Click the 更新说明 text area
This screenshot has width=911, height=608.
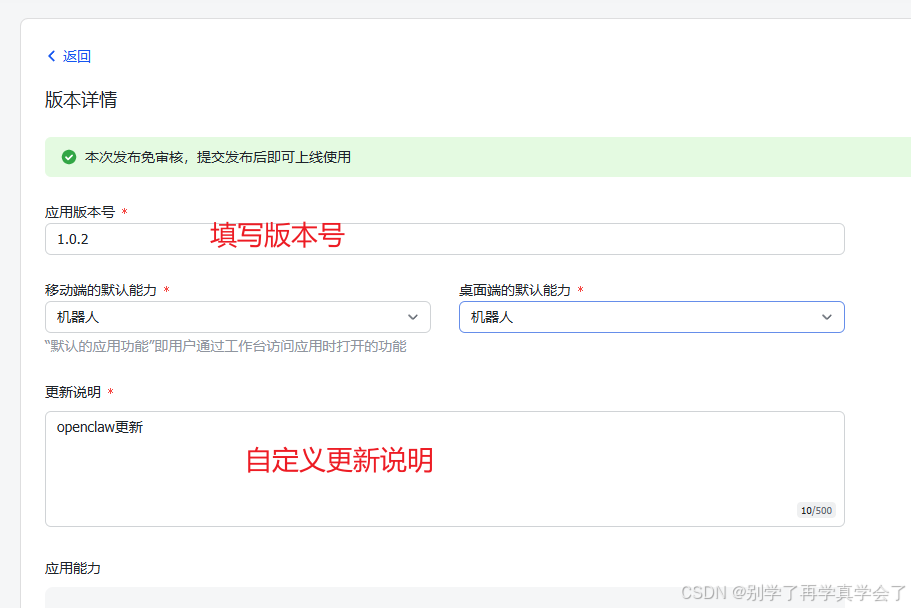[444, 469]
